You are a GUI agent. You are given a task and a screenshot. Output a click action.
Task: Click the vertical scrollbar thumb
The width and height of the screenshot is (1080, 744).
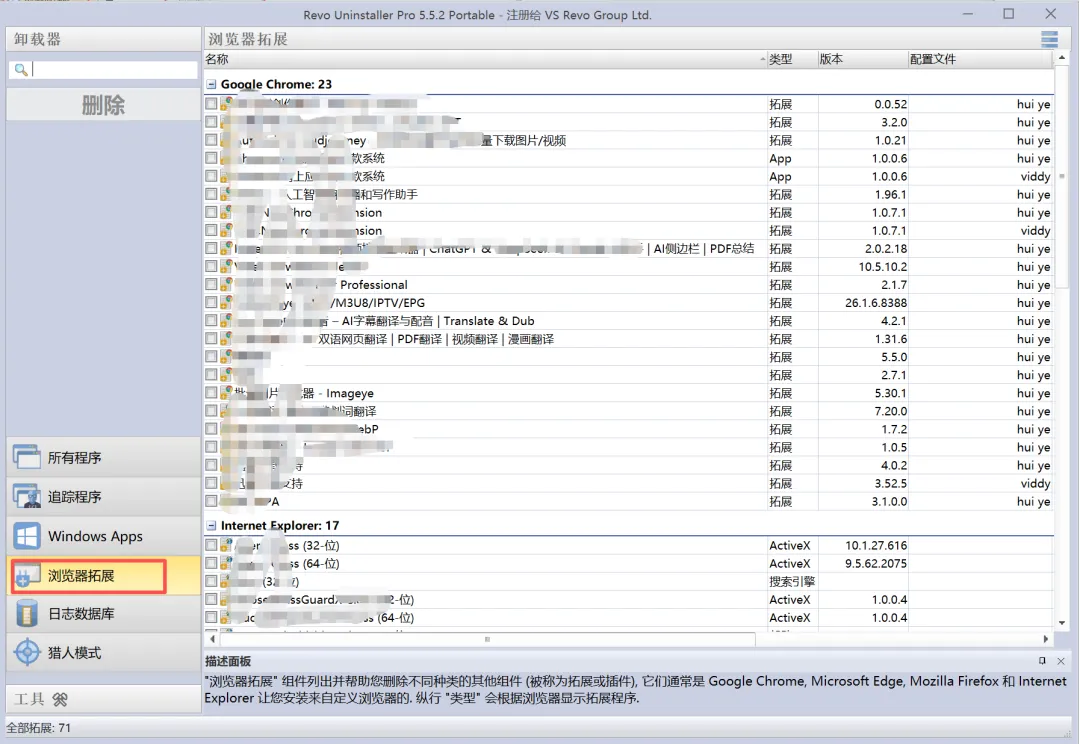pos(1061,176)
